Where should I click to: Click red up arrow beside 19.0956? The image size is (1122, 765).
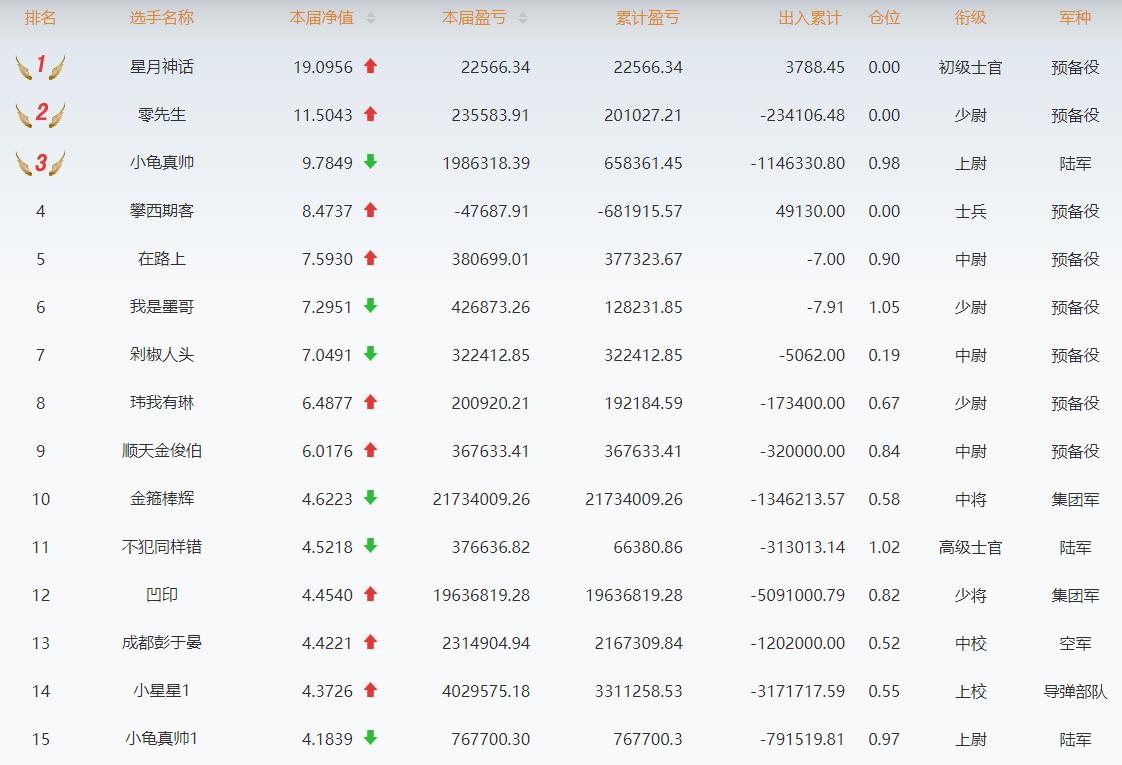point(371,66)
